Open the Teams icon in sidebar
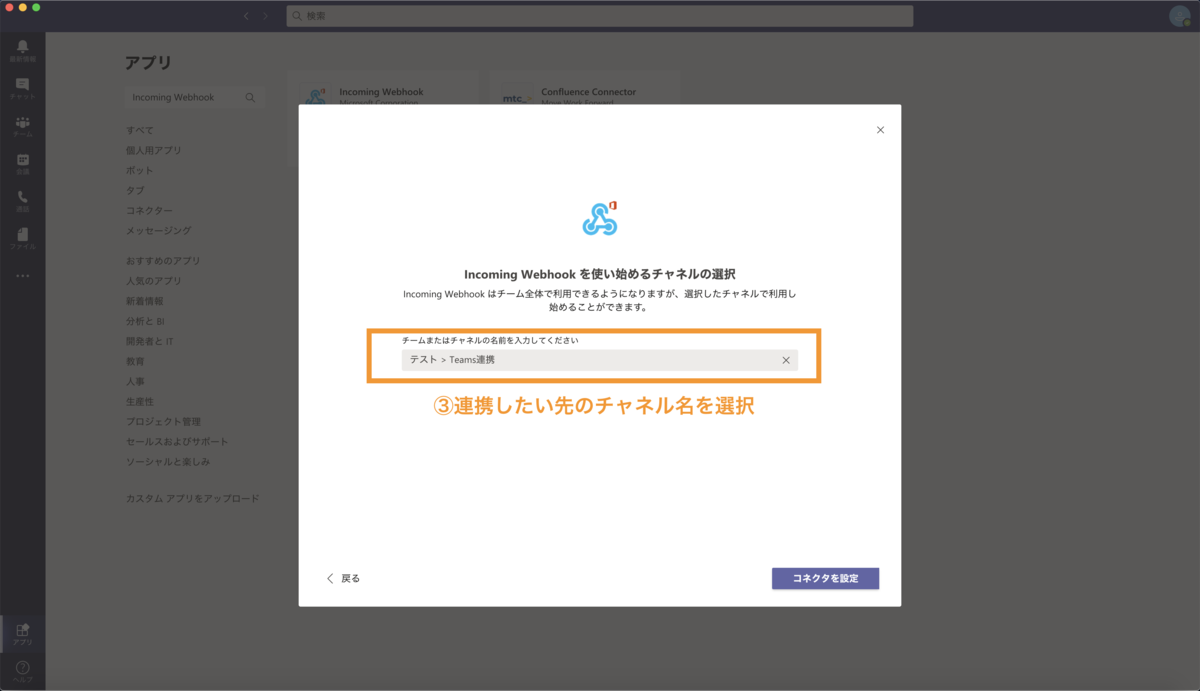This screenshot has width=1200, height=691. point(22,126)
